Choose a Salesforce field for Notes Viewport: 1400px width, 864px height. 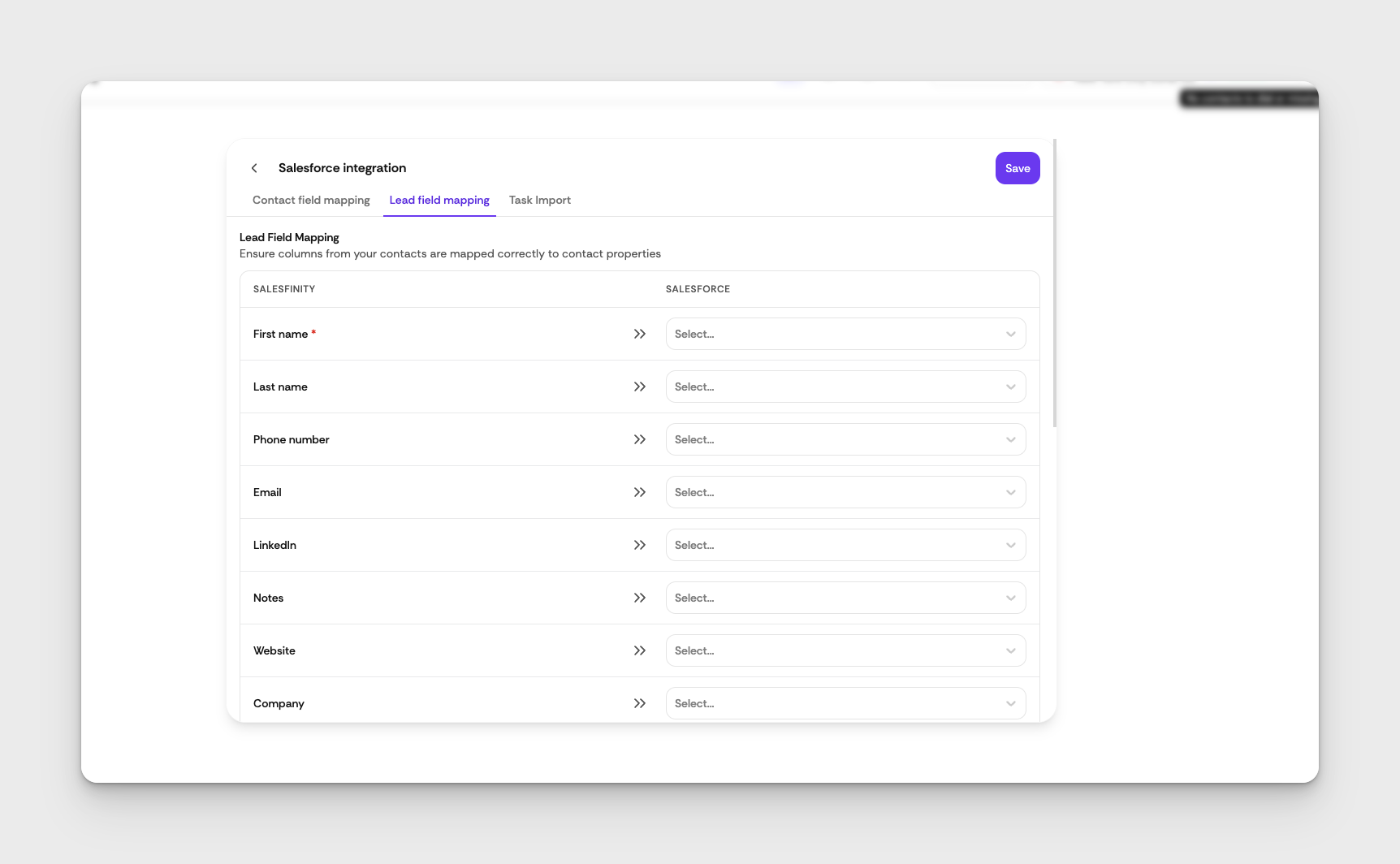point(845,598)
